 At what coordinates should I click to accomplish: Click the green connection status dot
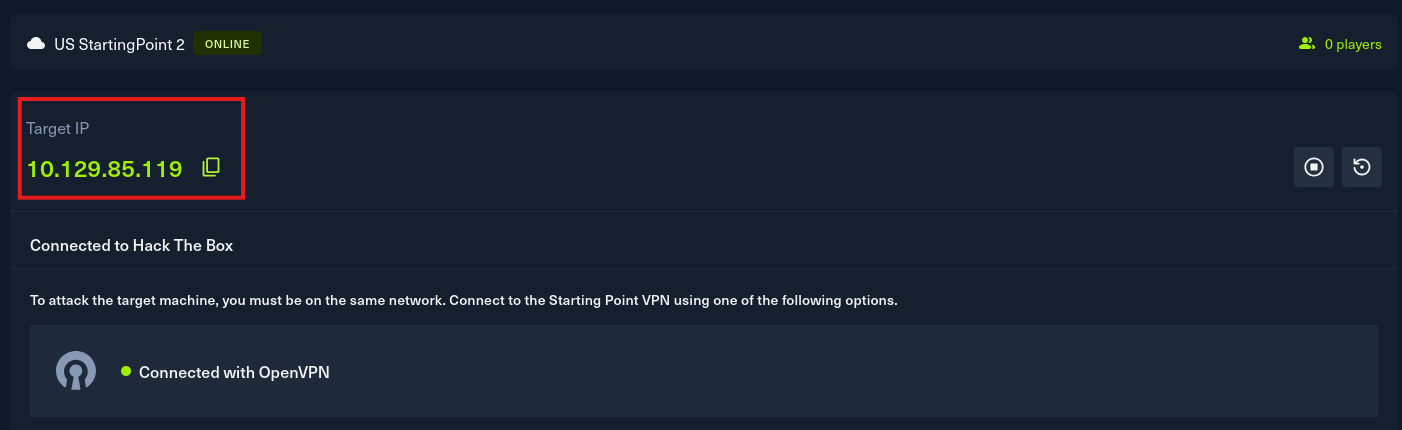126,371
